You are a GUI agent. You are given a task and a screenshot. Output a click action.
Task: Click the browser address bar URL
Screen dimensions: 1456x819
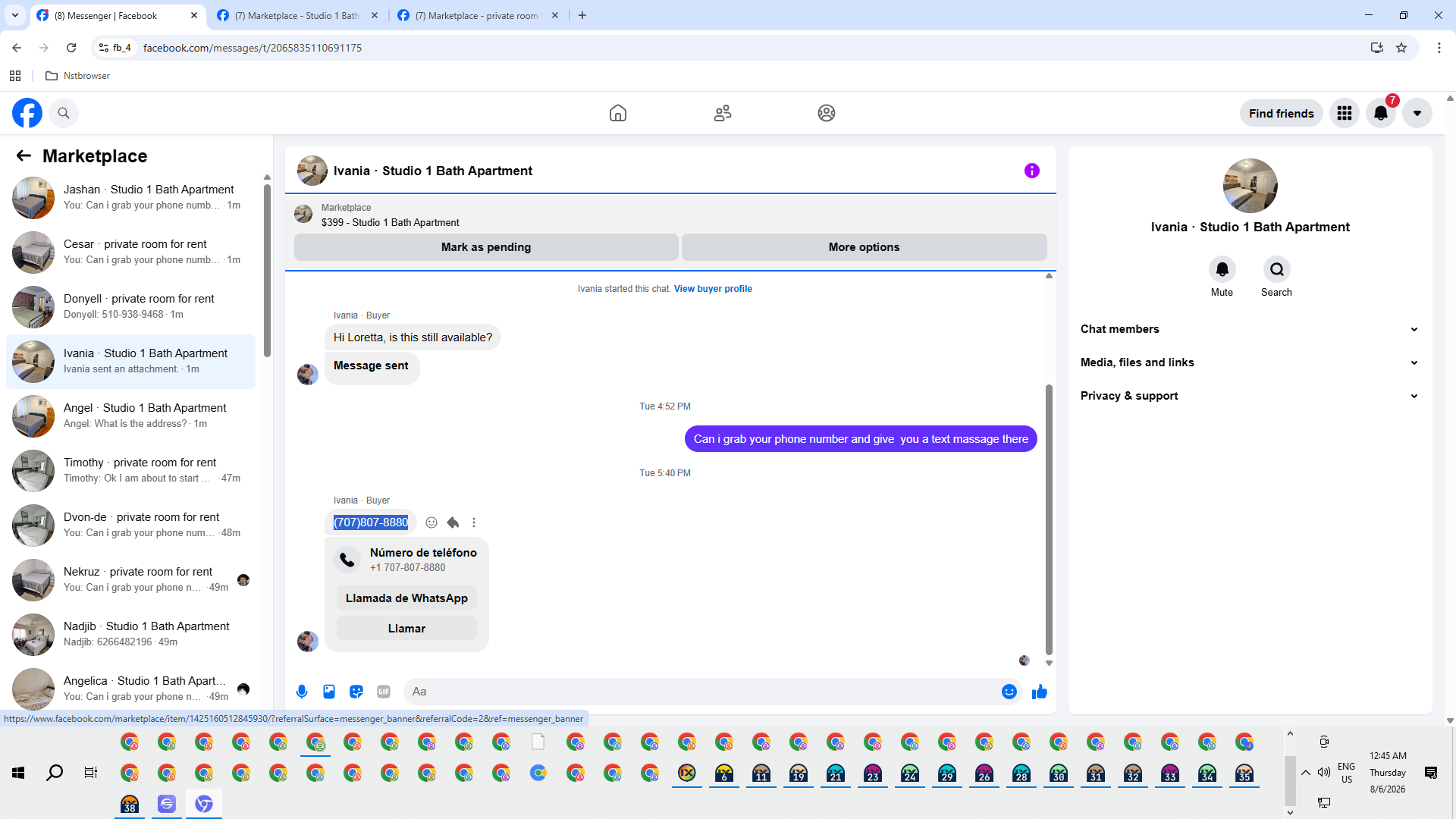pos(253,48)
